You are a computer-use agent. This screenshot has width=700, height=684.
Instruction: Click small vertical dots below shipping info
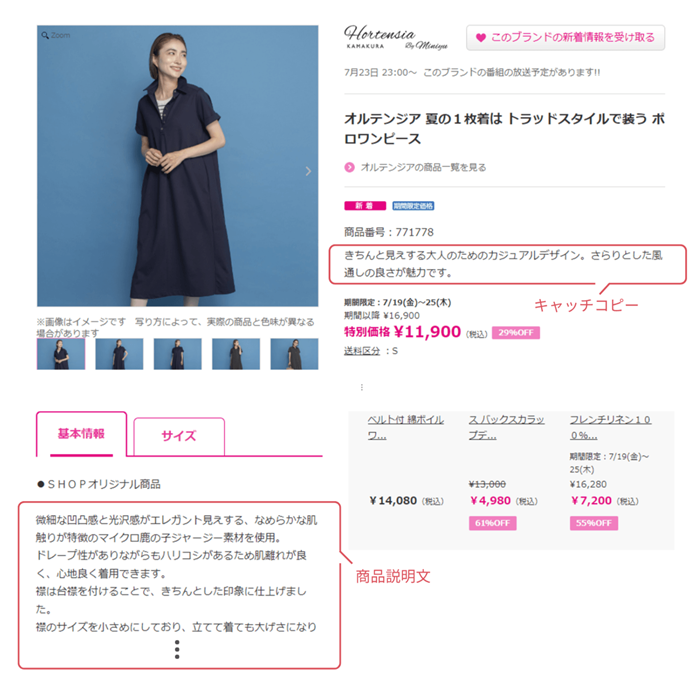pyautogui.click(x=362, y=387)
